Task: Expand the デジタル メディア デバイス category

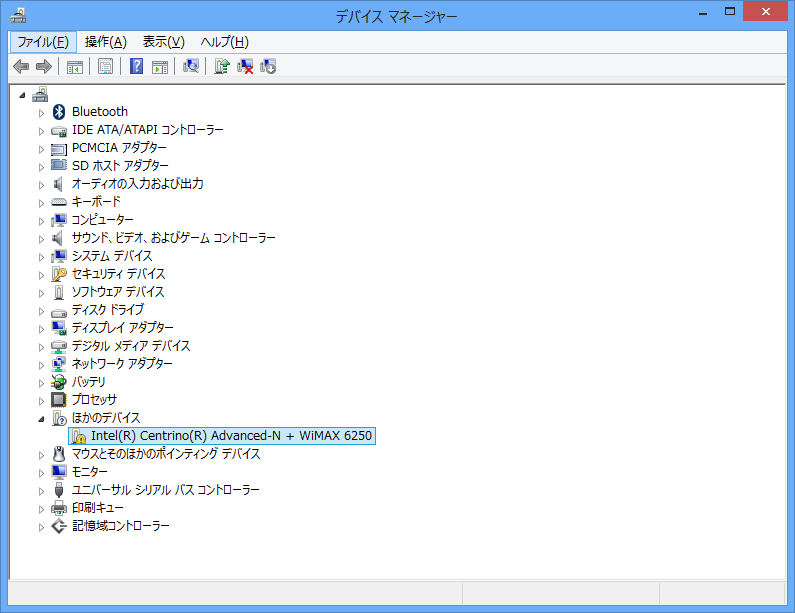Action: [42, 347]
